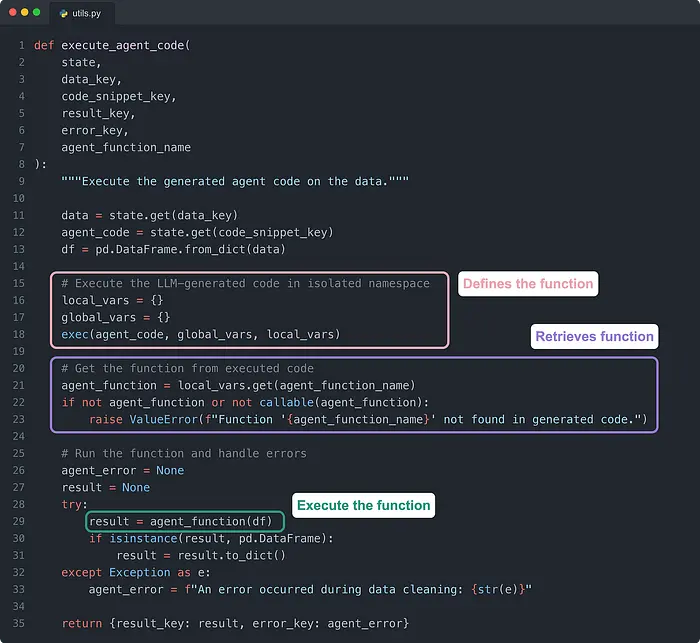
Task: Click the green maximize window dot
Action: pos(37,13)
